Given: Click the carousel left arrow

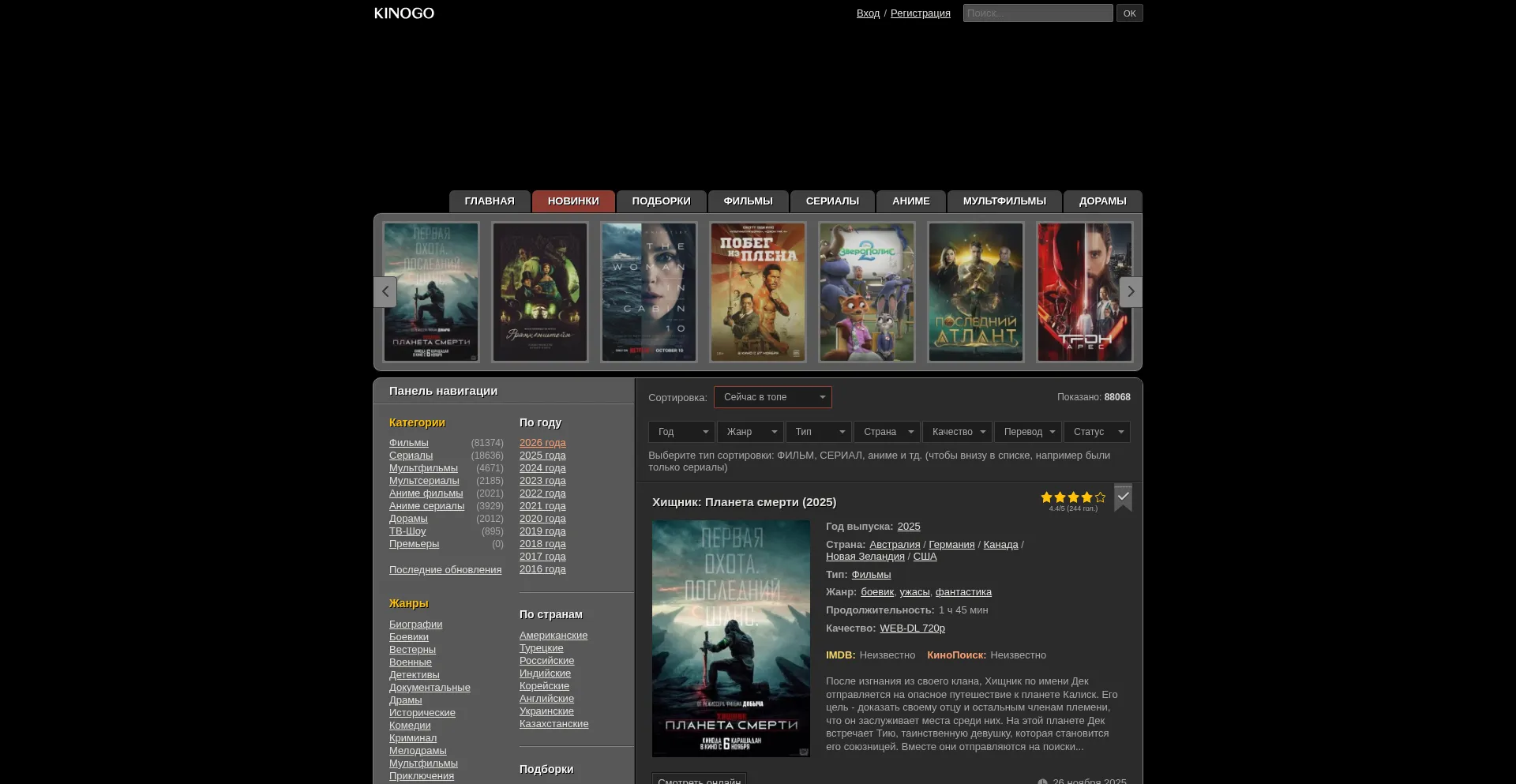Looking at the screenshot, I should [385, 292].
